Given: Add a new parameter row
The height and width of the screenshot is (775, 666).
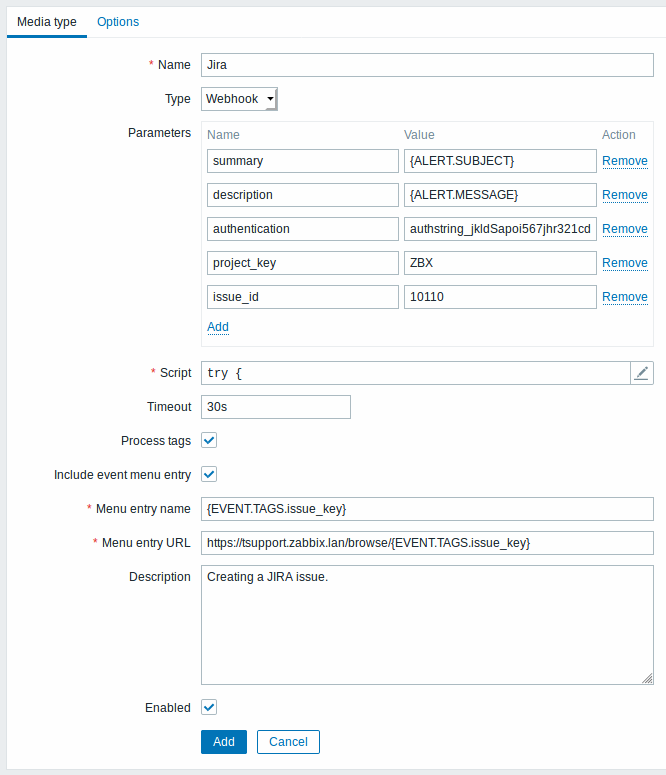Looking at the screenshot, I should click(x=218, y=327).
